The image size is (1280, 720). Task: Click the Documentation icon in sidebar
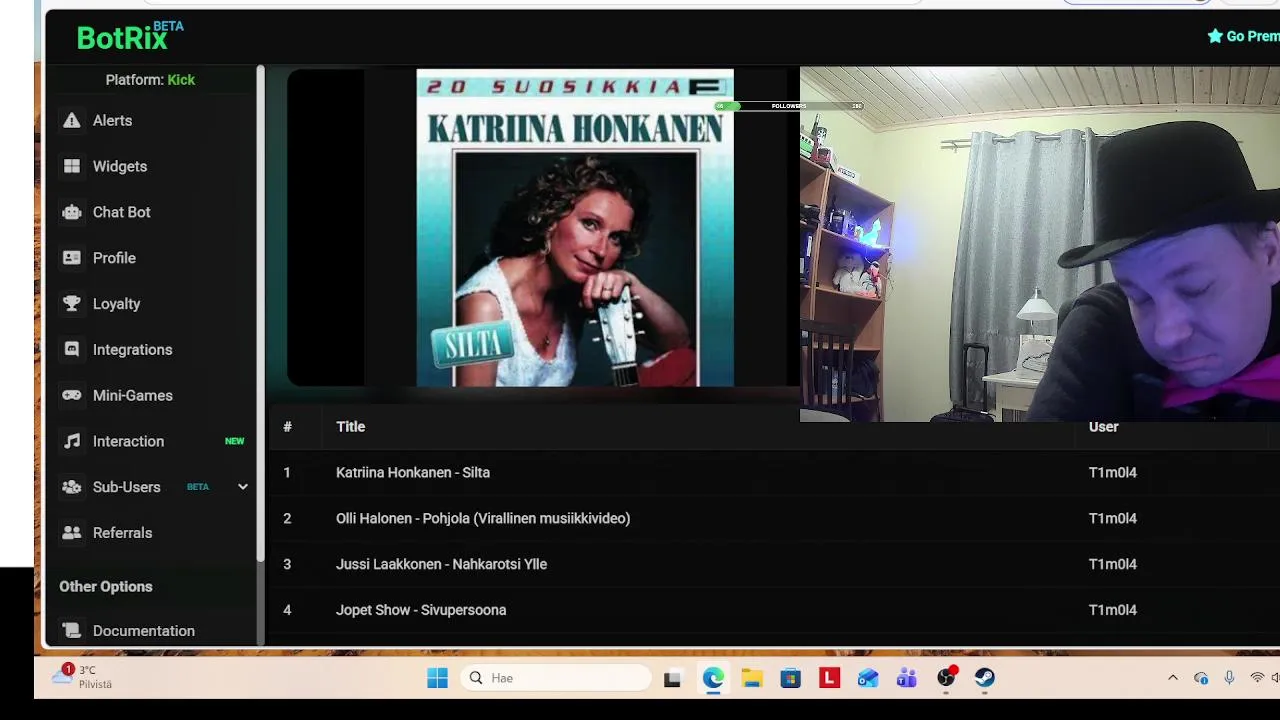click(71, 631)
